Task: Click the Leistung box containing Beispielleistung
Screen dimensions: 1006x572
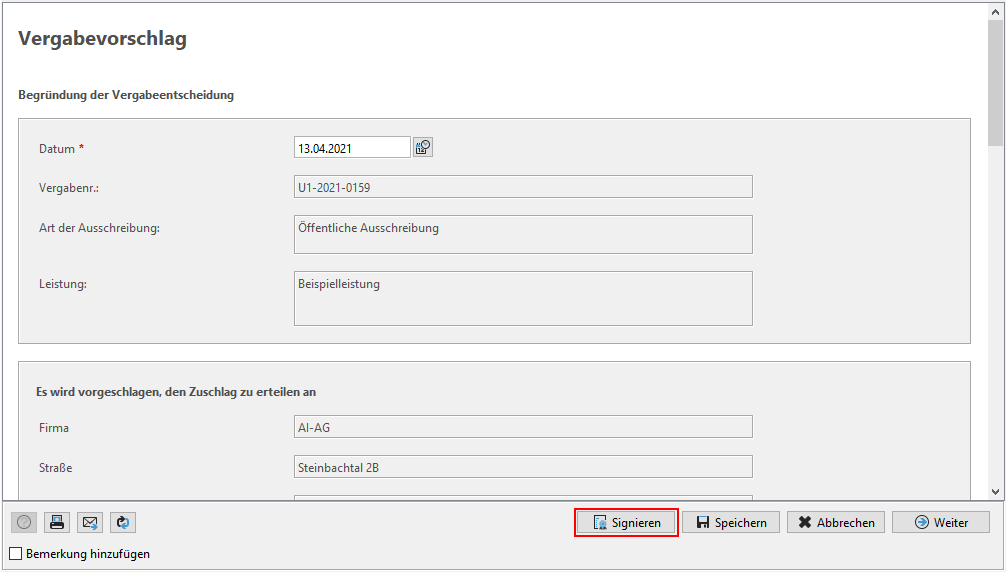Action: [x=523, y=298]
